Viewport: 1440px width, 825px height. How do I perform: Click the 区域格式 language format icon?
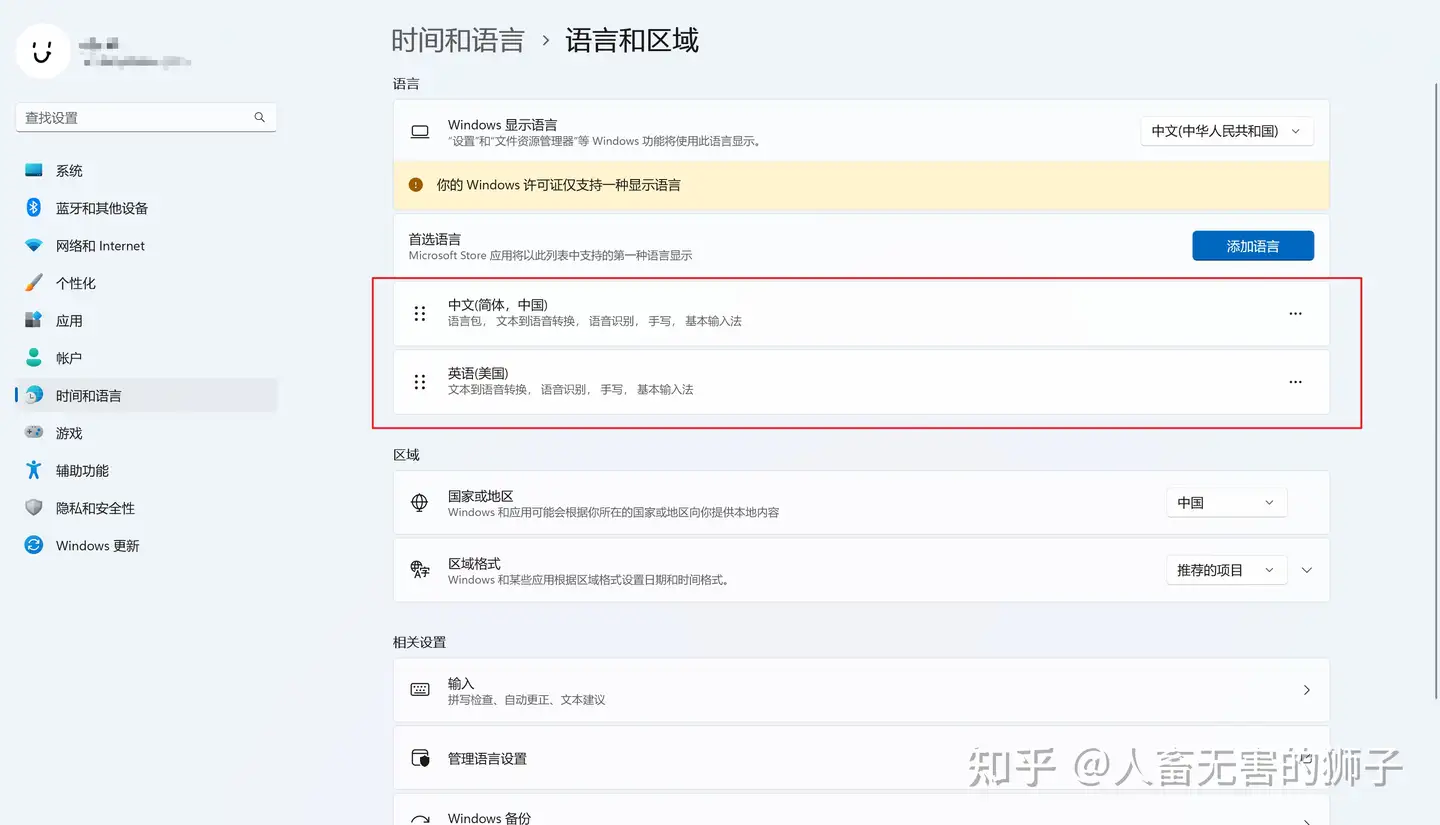click(420, 570)
